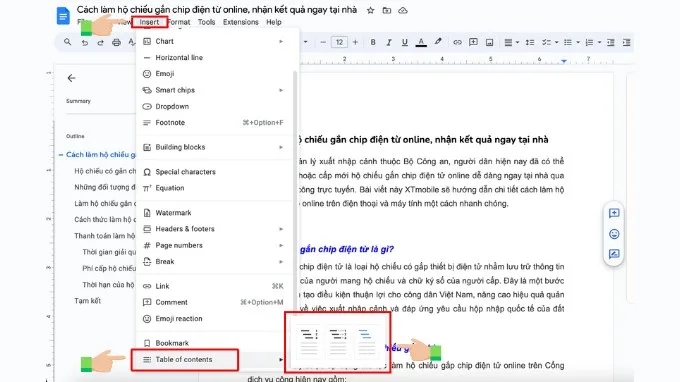
Task: Add emoji reaction from side panel
Action: 614,234
